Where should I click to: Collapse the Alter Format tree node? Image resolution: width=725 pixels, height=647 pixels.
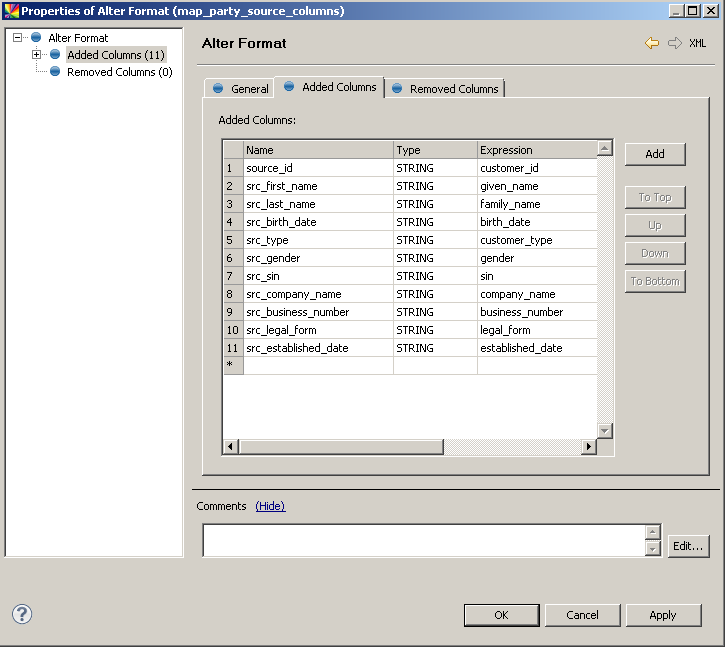(18, 38)
